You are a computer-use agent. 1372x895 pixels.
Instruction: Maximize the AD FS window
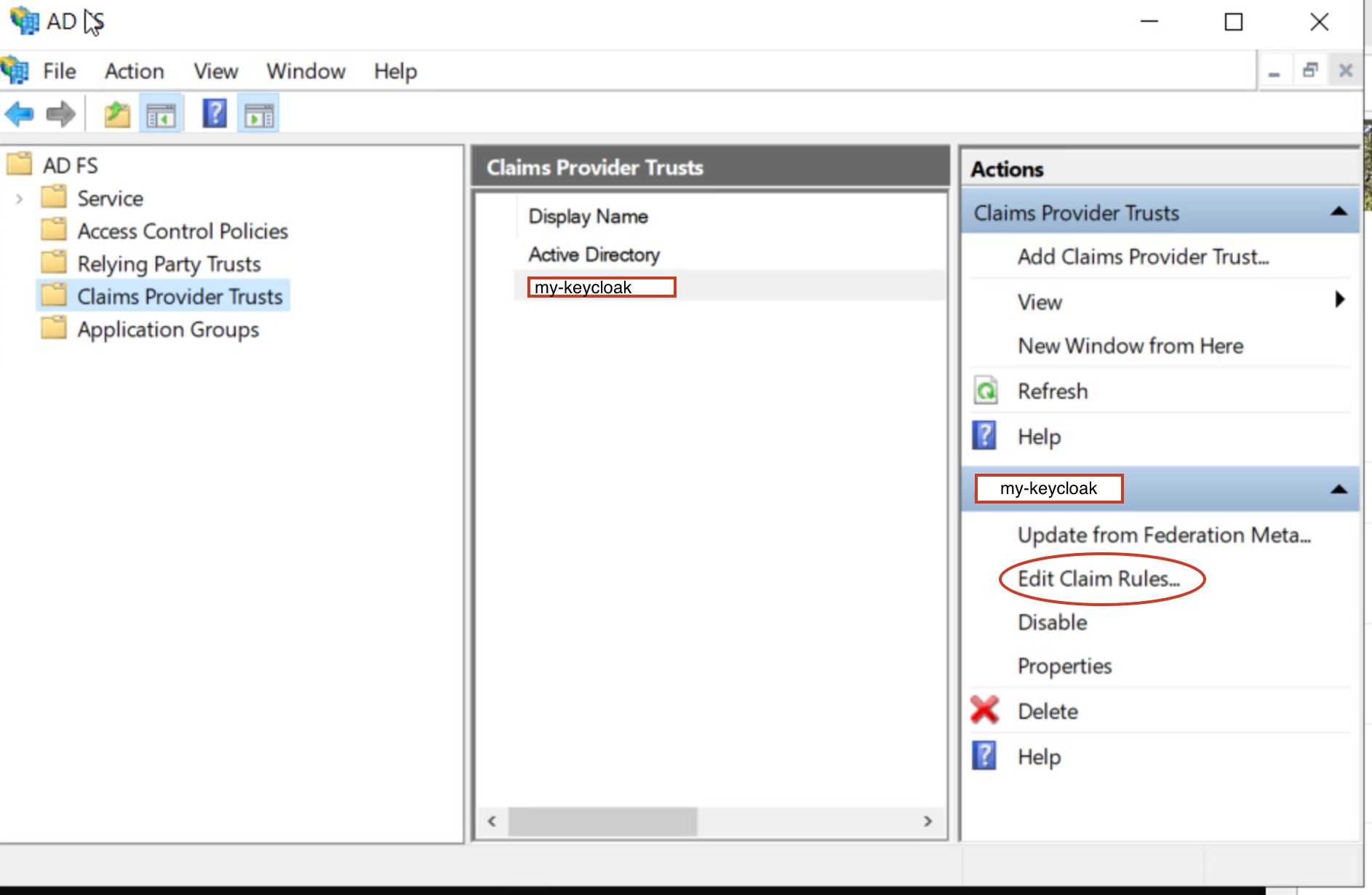pyautogui.click(x=1234, y=22)
